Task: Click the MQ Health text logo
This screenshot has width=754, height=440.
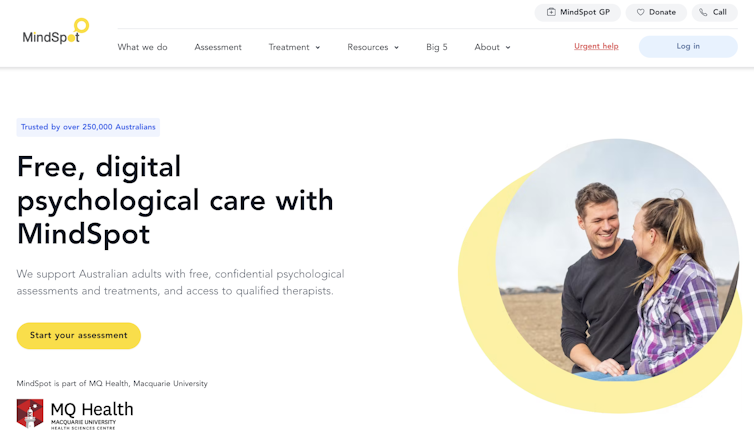Action: point(92,415)
